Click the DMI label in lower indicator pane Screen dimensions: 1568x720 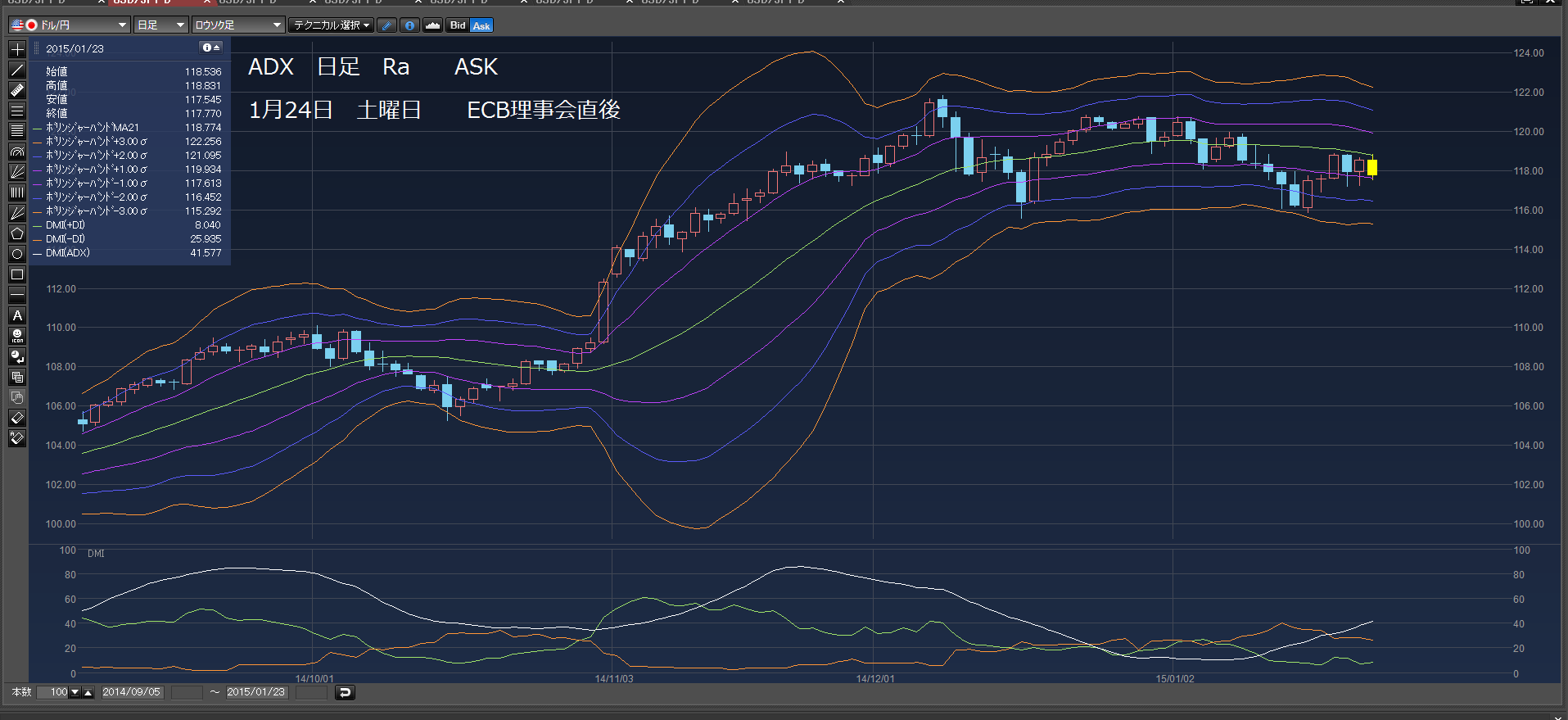pos(96,554)
